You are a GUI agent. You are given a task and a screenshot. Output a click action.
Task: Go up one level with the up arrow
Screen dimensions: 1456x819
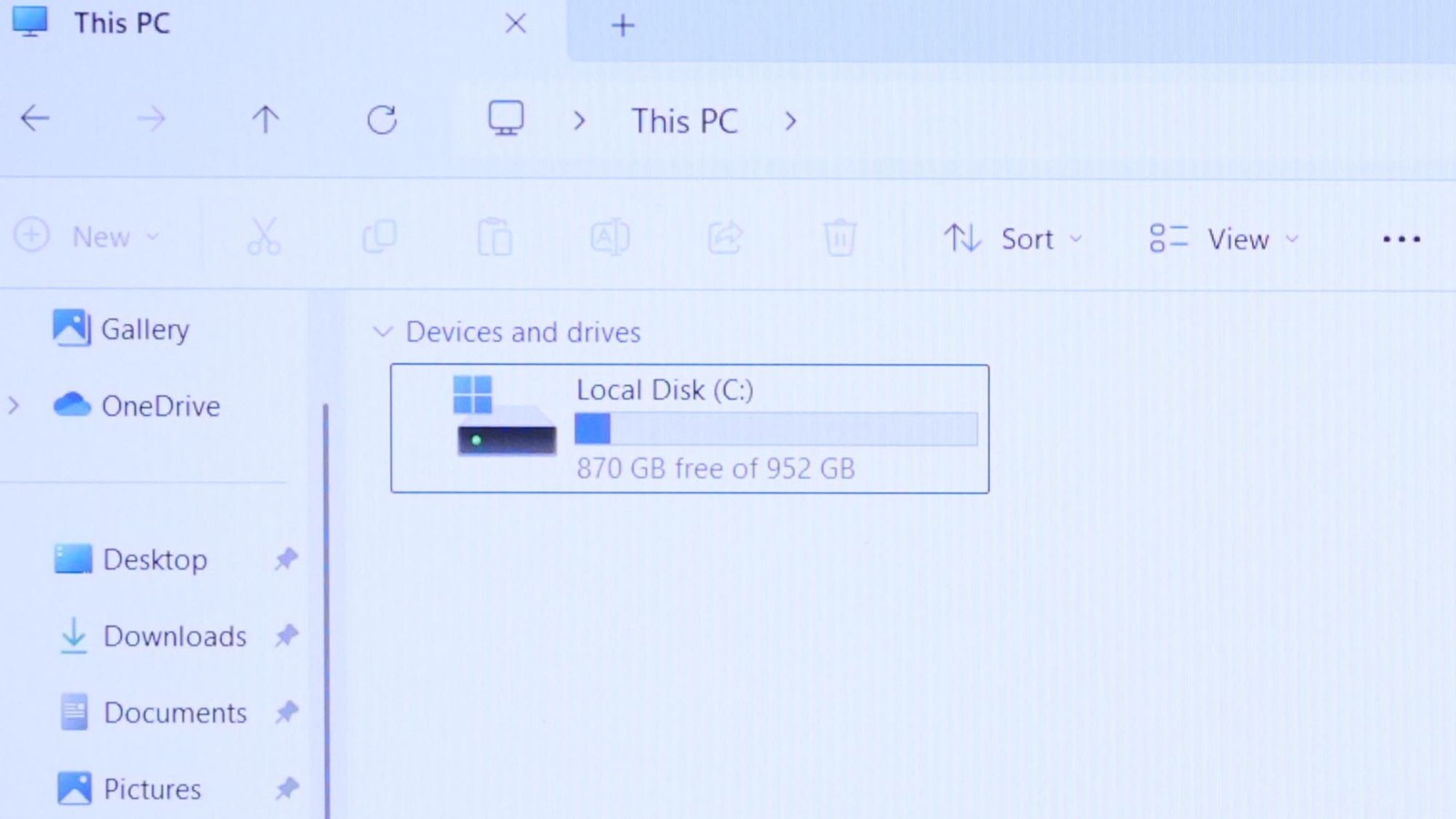pyautogui.click(x=266, y=119)
